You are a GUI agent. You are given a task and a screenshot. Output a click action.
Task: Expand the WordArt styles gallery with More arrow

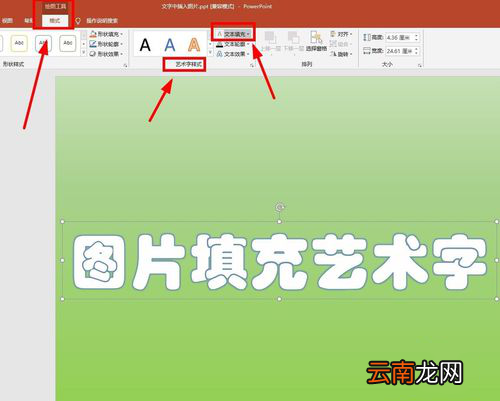pos(210,53)
